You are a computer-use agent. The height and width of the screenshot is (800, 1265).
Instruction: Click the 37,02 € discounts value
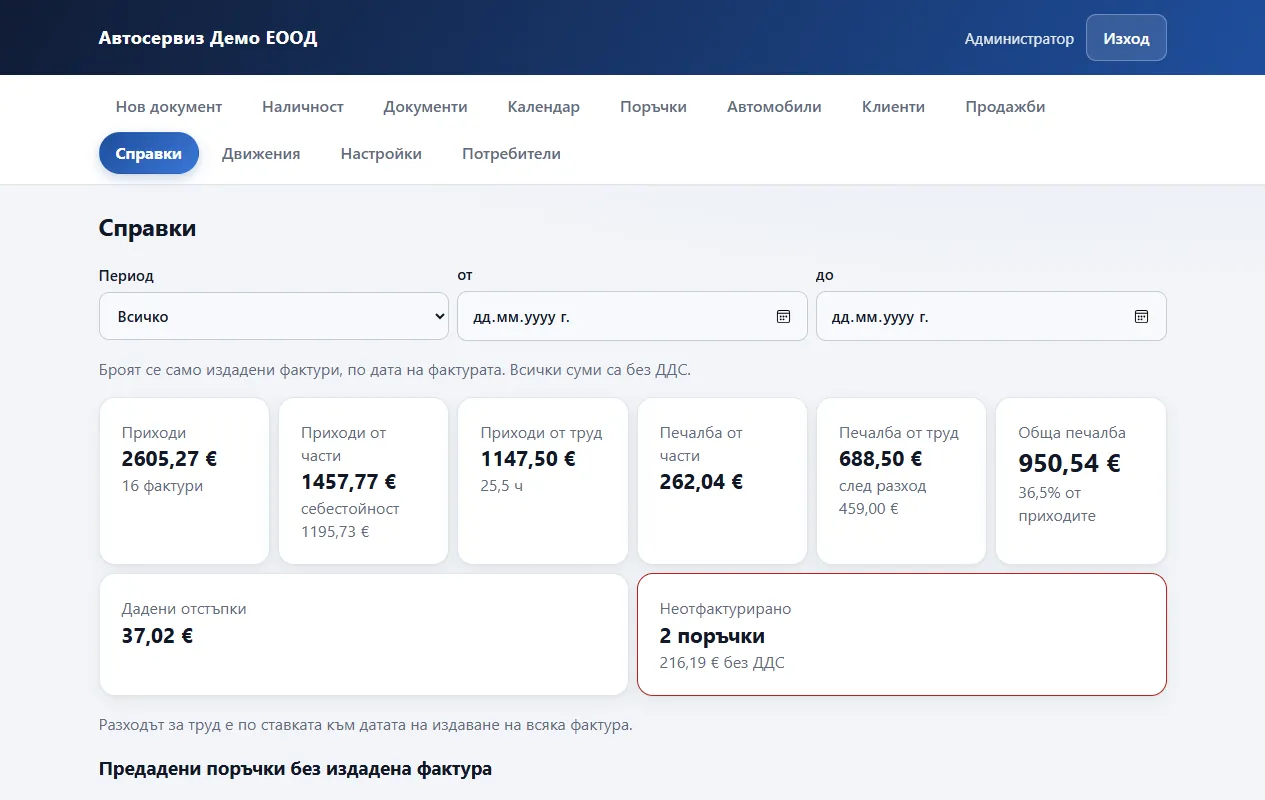pyautogui.click(x=157, y=635)
